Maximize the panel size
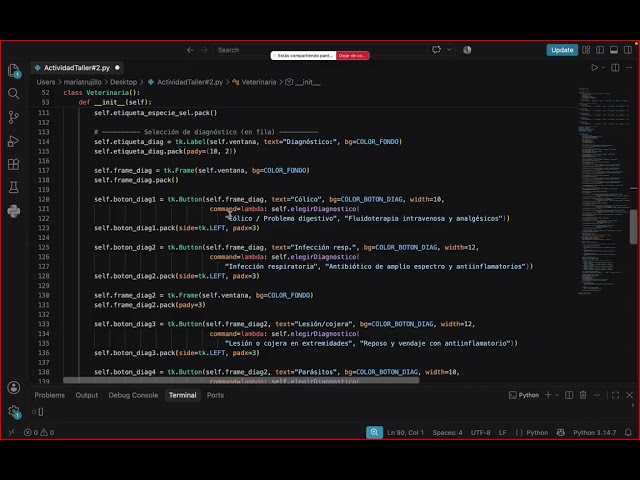The height and width of the screenshot is (480, 640). pyautogui.click(x=616, y=395)
